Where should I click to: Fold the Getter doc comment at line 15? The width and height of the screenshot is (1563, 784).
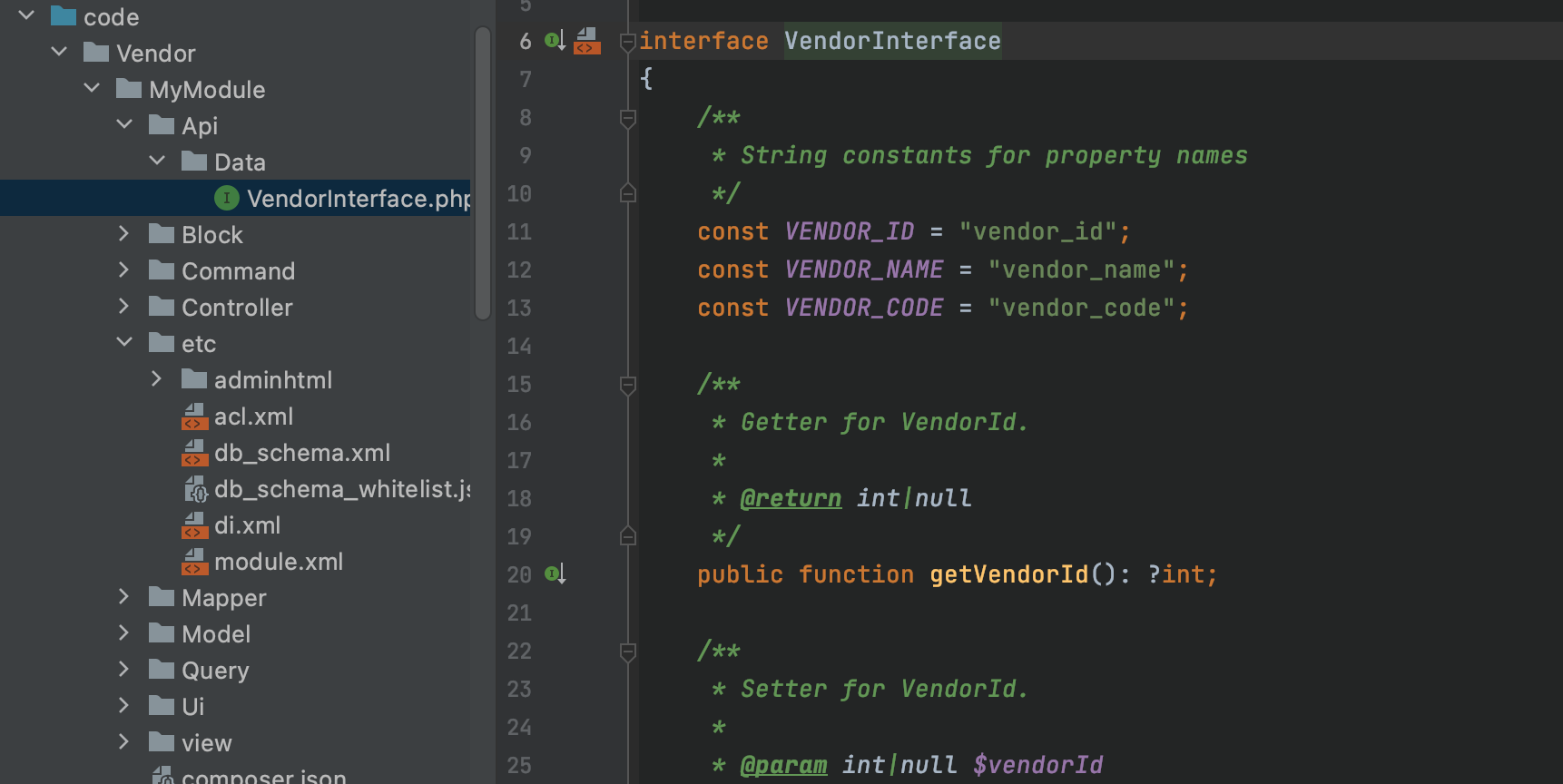pos(627,385)
